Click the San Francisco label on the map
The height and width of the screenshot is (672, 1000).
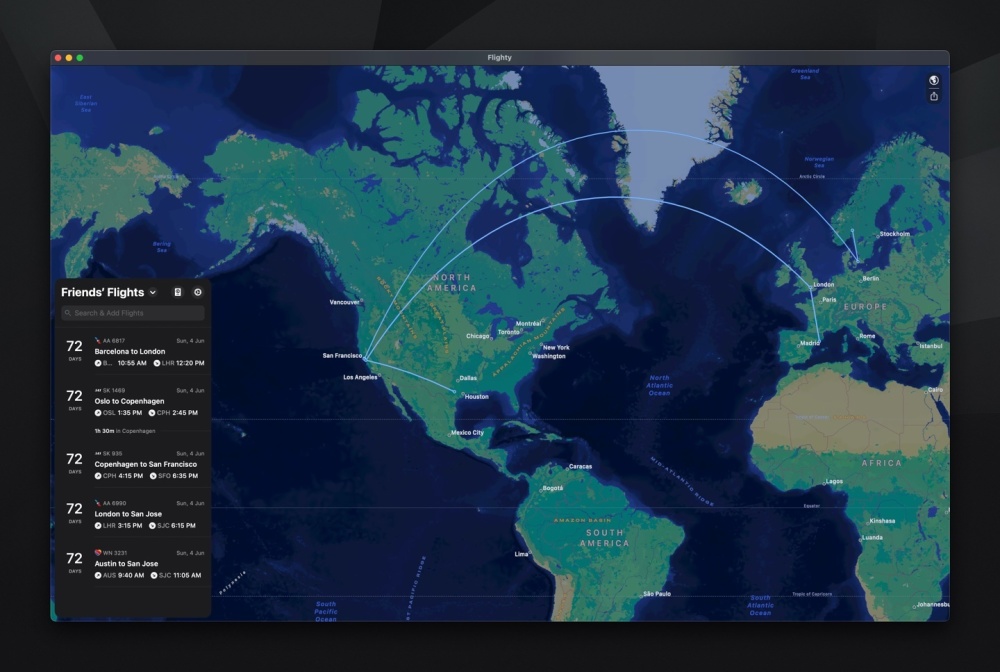[342, 355]
